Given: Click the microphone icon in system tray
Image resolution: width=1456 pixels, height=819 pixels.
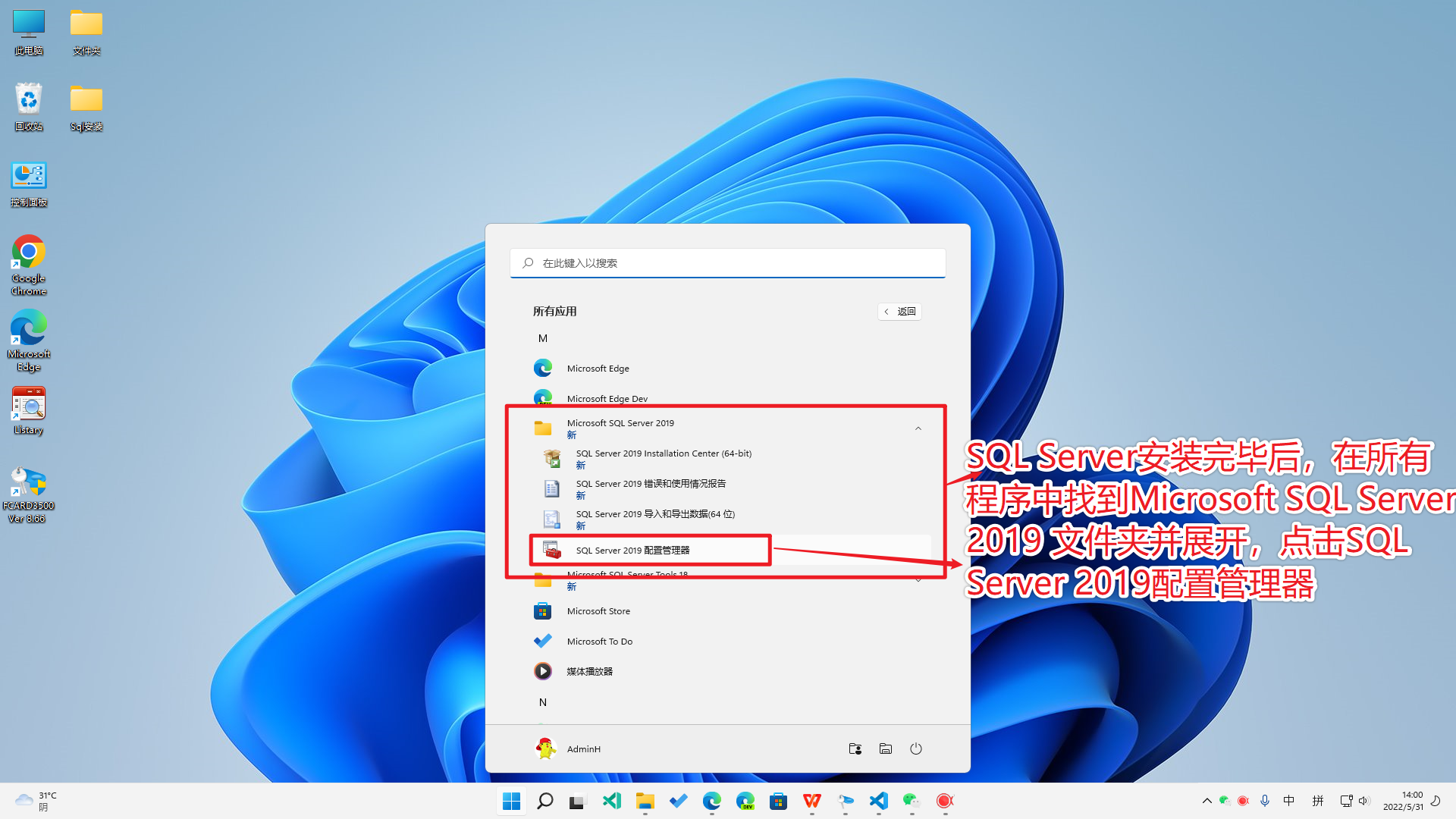Looking at the screenshot, I should (x=1264, y=801).
